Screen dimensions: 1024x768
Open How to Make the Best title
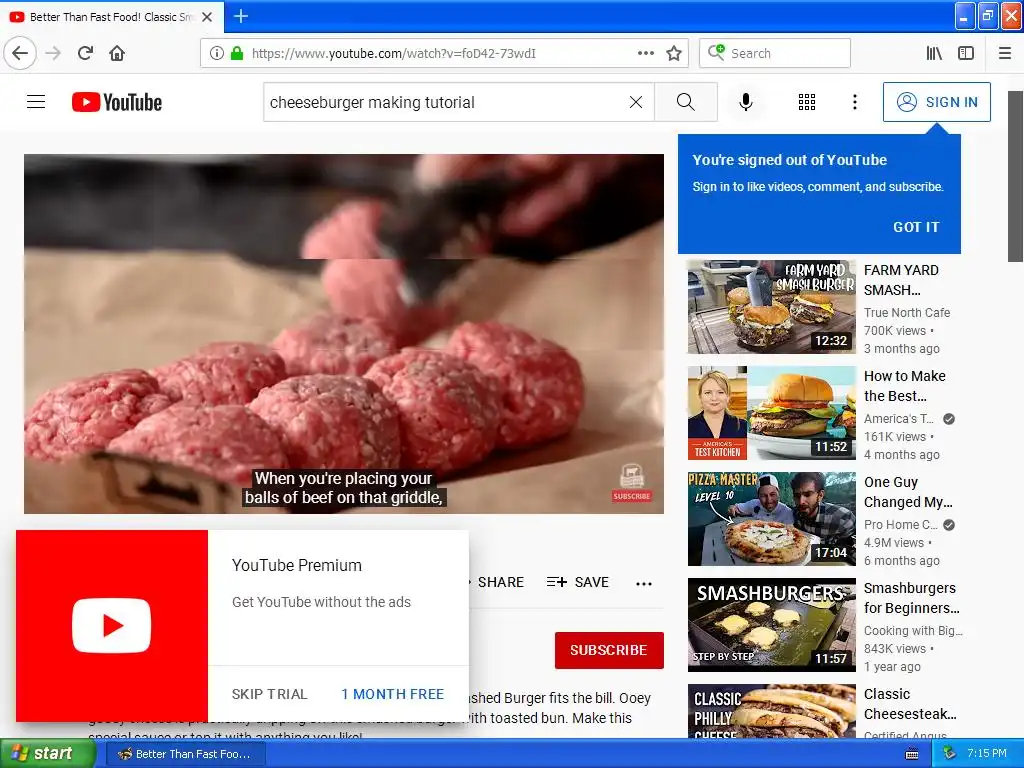pyautogui.click(x=904, y=385)
